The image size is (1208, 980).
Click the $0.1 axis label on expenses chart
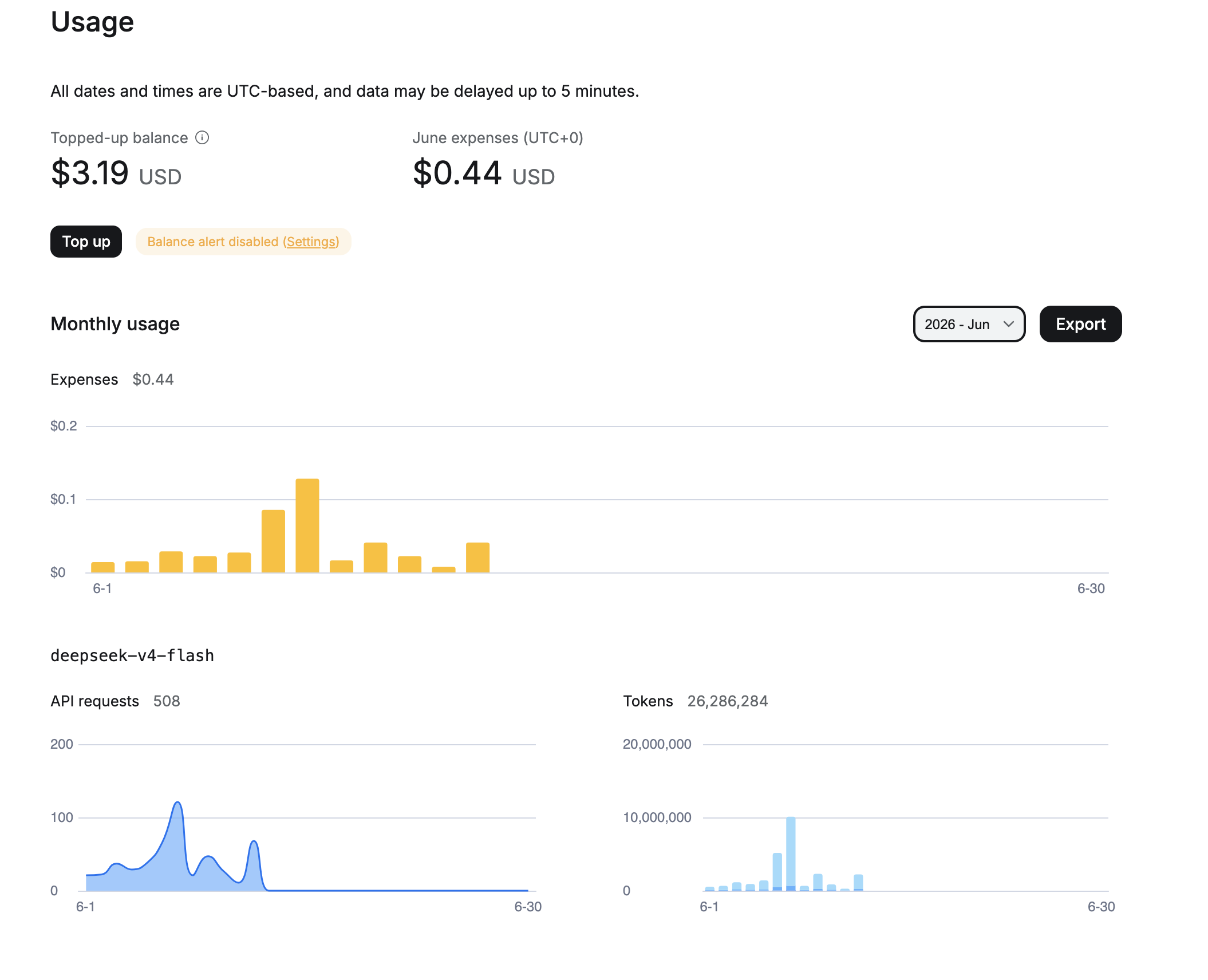click(63, 499)
